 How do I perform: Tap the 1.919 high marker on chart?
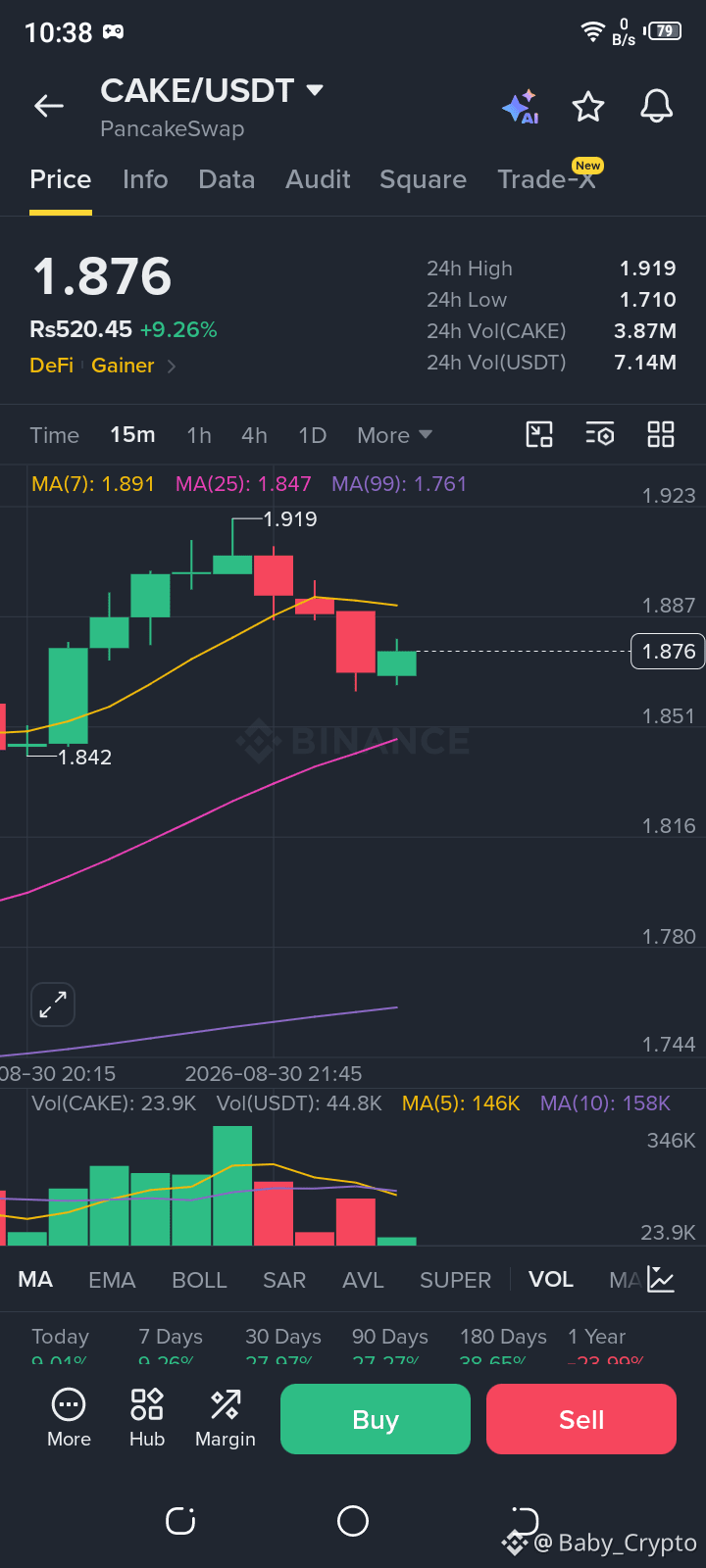coord(290,519)
